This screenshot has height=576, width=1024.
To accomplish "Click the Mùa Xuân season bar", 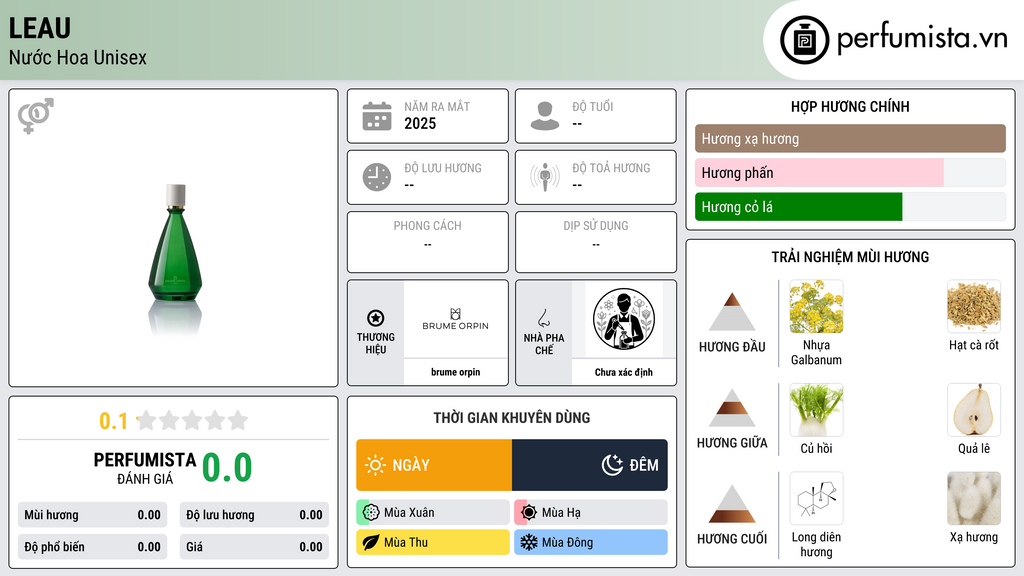I will click(x=433, y=513).
